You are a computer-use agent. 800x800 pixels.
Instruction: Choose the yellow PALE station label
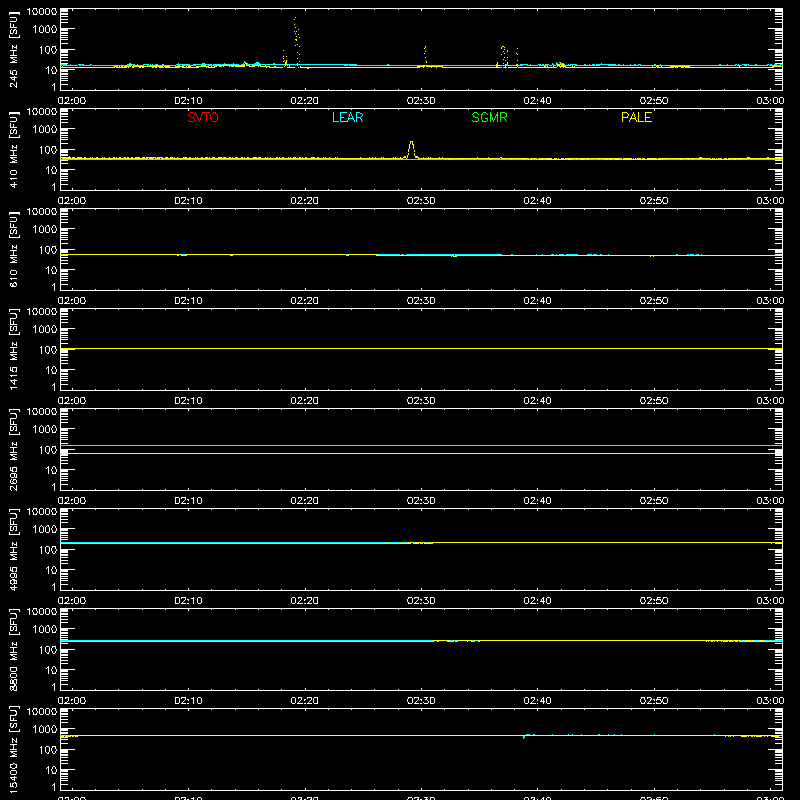pyautogui.click(x=636, y=117)
